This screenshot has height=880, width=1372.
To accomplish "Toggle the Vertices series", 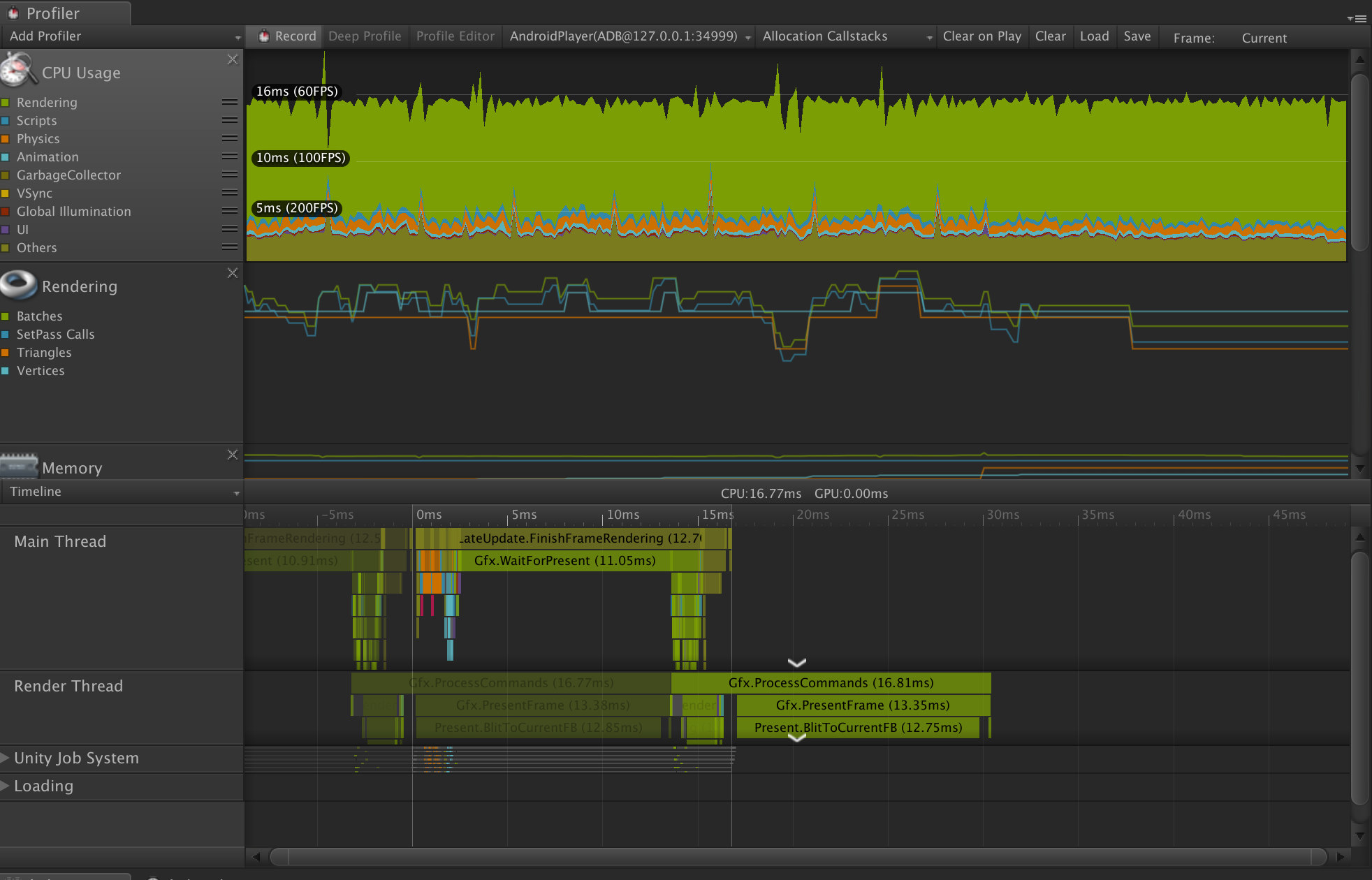I will (x=5, y=371).
